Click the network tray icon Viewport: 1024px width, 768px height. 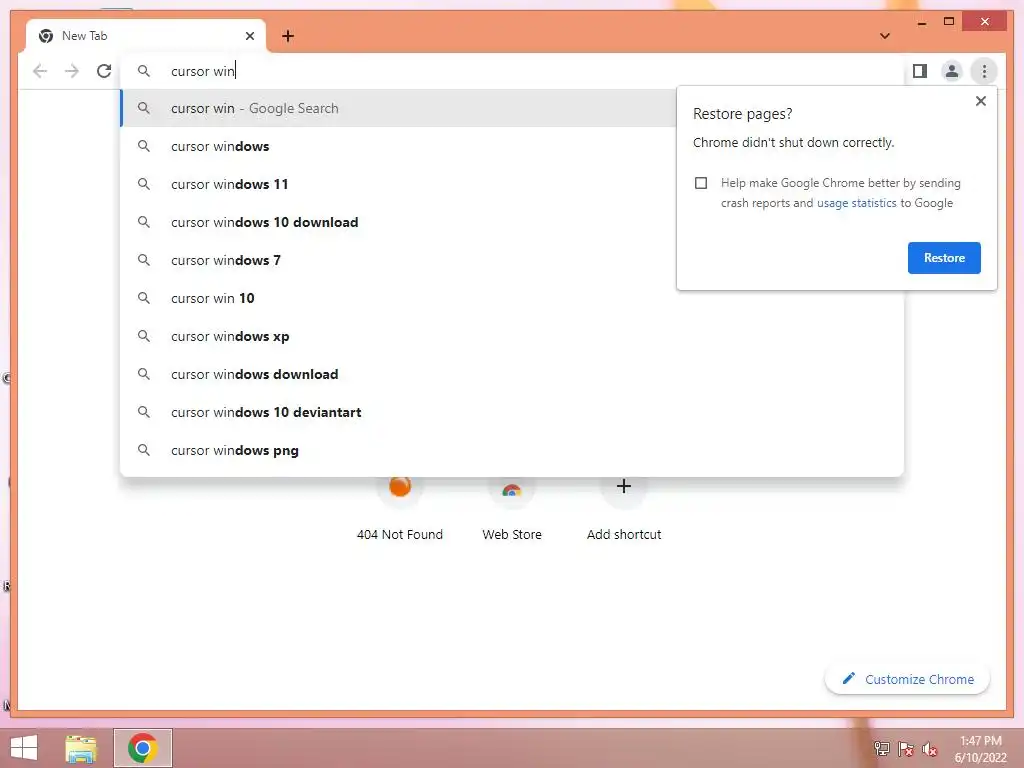pos(882,749)
